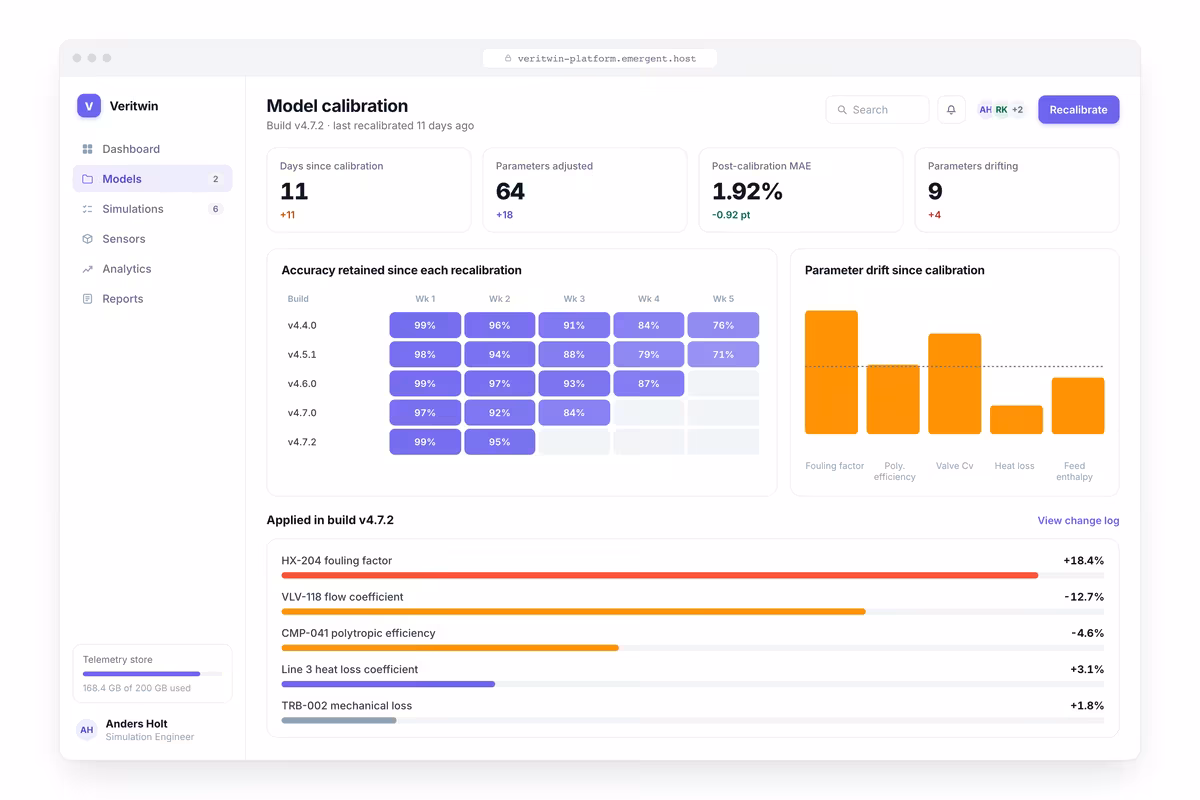Click the +18.4% fouling factor value

[x=1084, y=561]
